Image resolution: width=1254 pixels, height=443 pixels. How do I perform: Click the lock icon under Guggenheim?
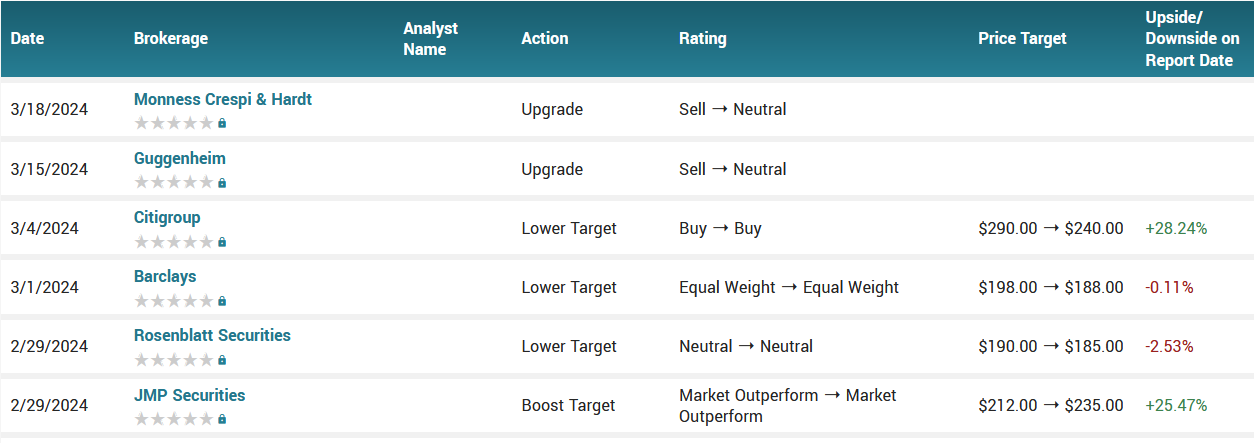tap(222, 183)
